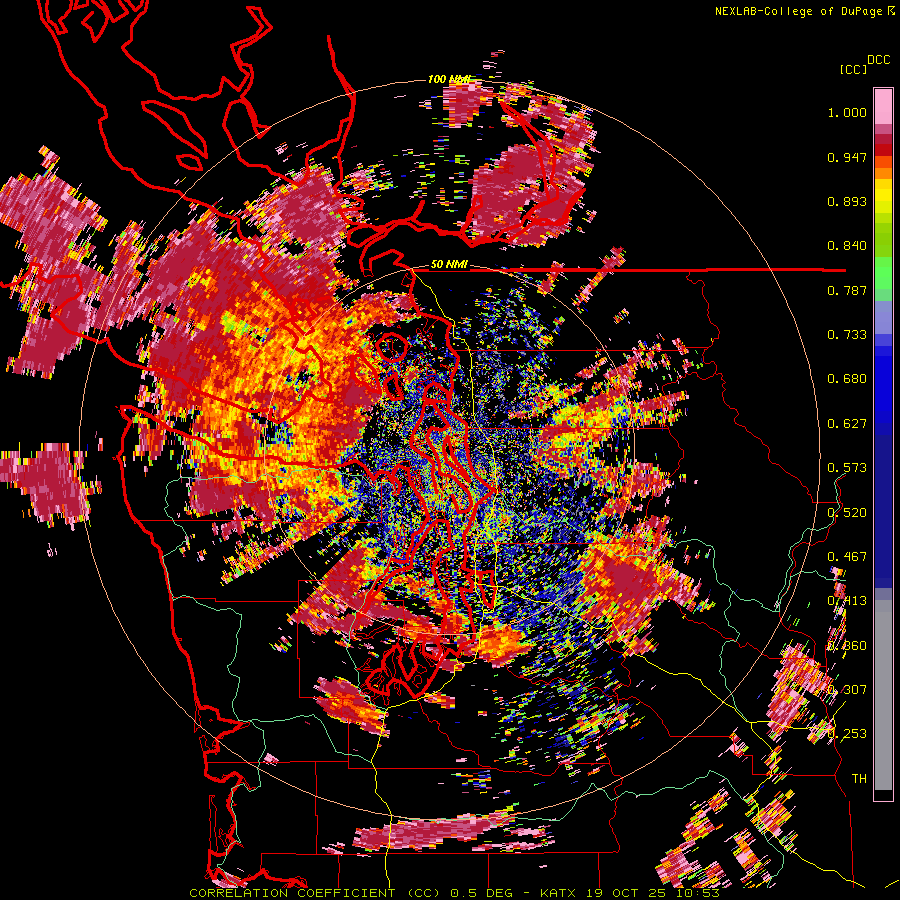The image size is (900, 900).
Task: Select the 0.840 scale value
Action: pyautogui.click(x=847, y=246)
